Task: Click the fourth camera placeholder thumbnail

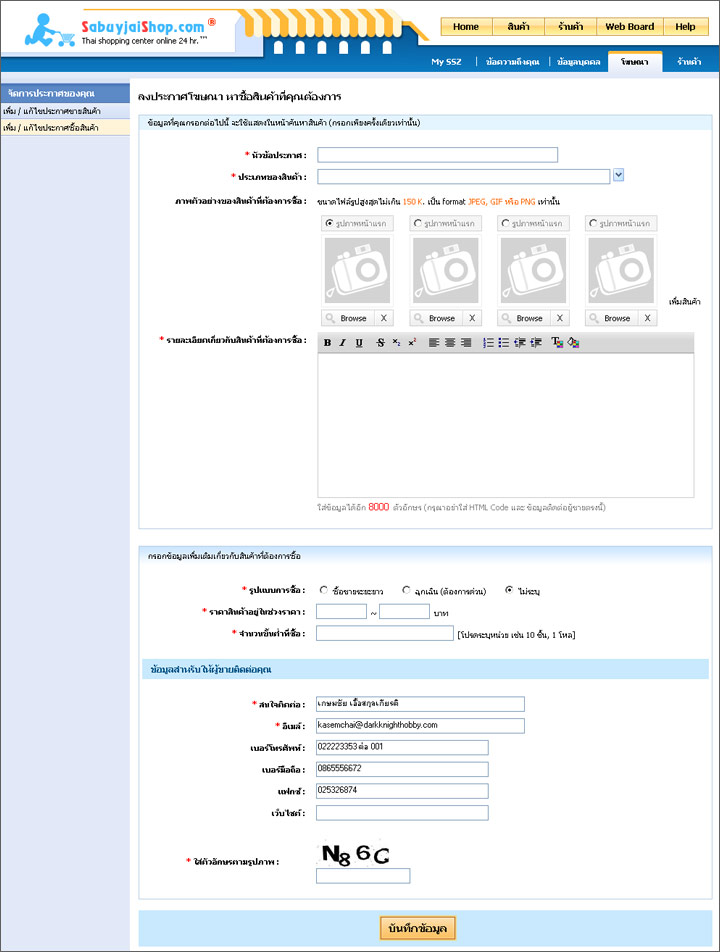Action: (x=621, y=270)
